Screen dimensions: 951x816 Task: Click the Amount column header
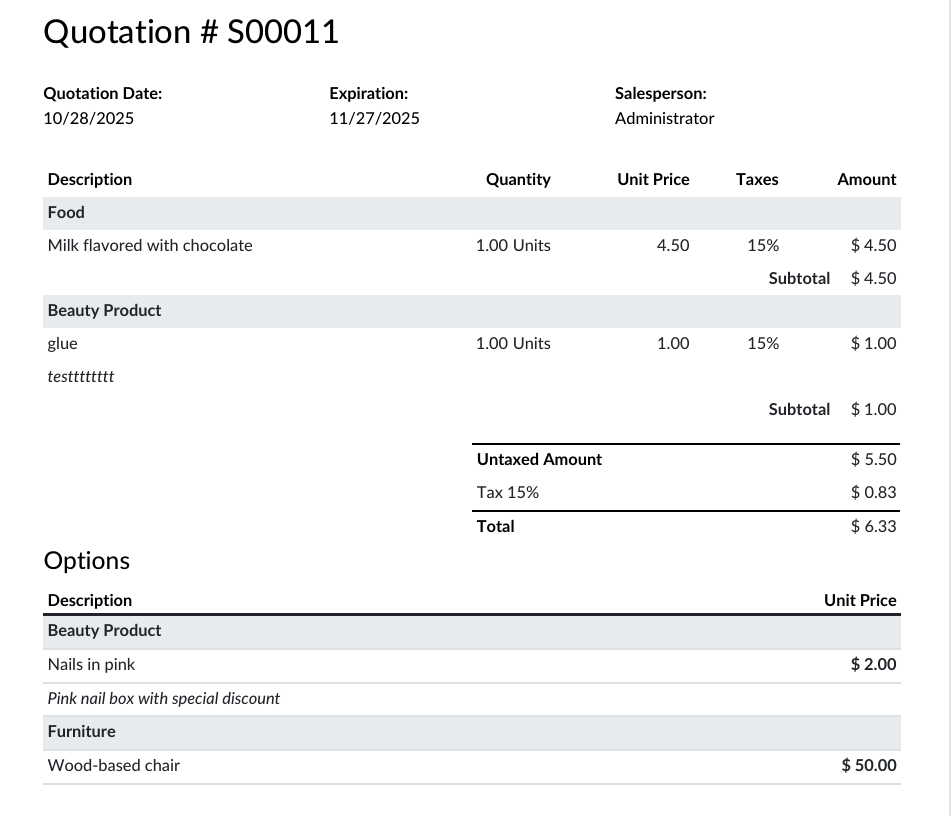866,179
